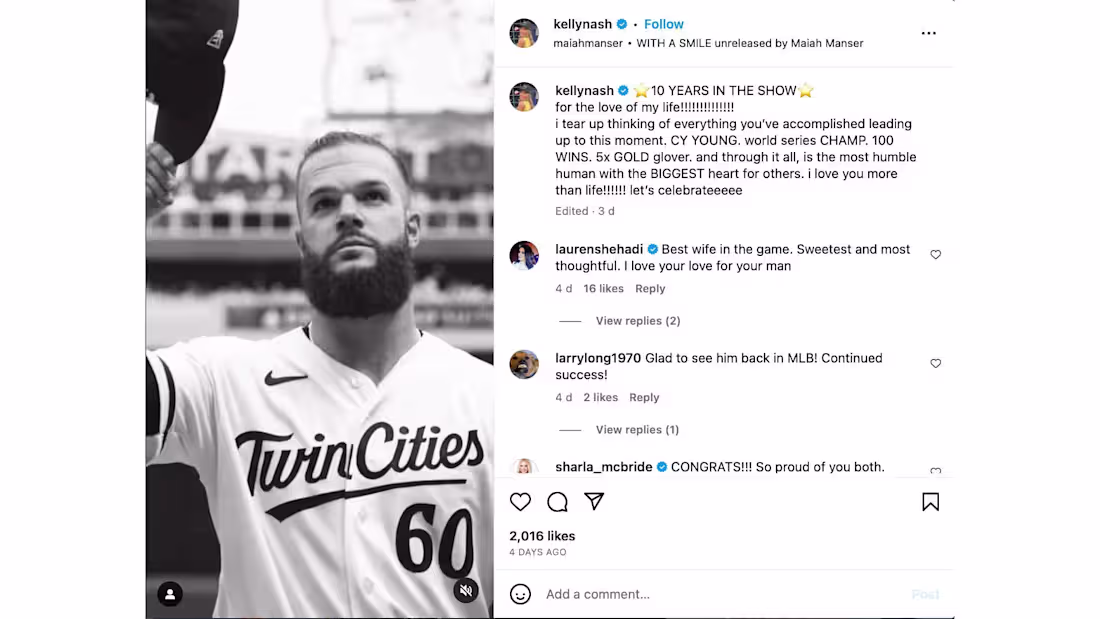
Task: Expand View replies (1) under larrylong1970
Action: point(637,430)
